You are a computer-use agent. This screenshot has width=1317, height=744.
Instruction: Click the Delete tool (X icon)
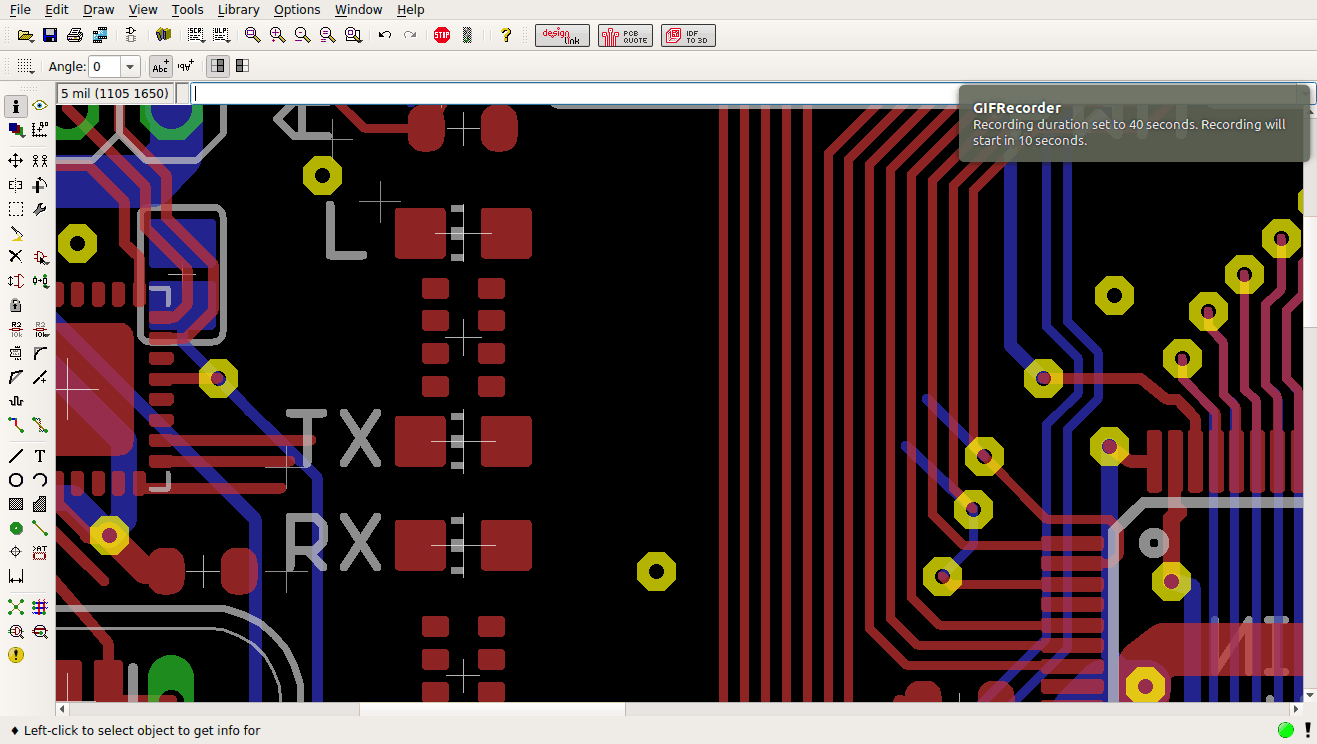point(16,257)
